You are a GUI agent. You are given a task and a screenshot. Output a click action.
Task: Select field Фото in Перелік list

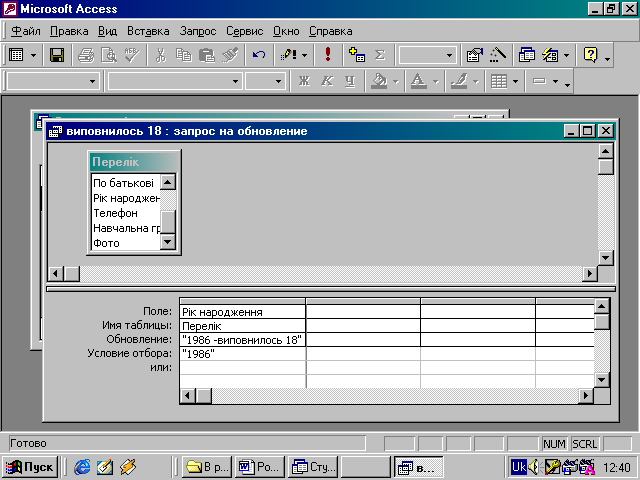[106, 243]
